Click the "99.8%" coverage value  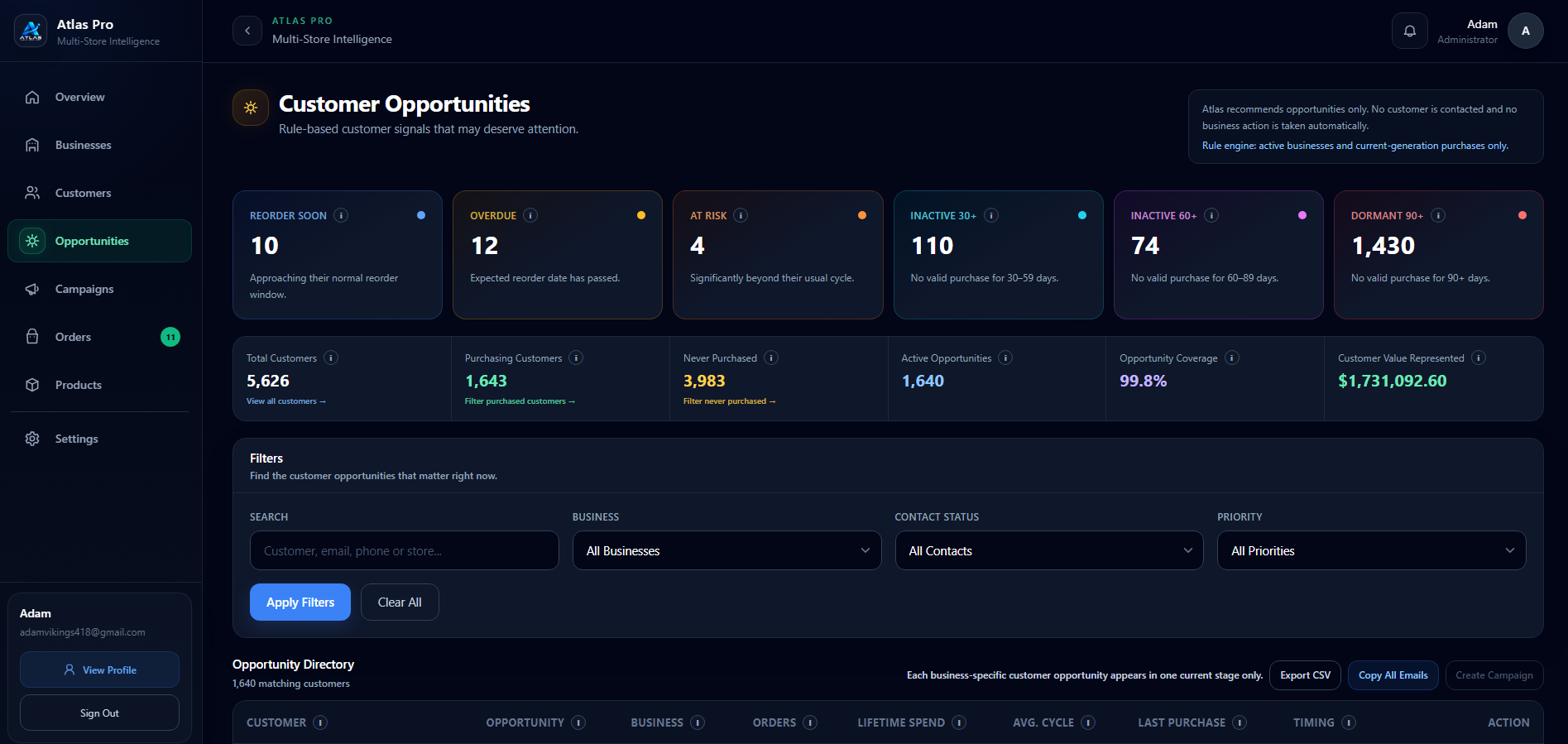coord(1143,381)
